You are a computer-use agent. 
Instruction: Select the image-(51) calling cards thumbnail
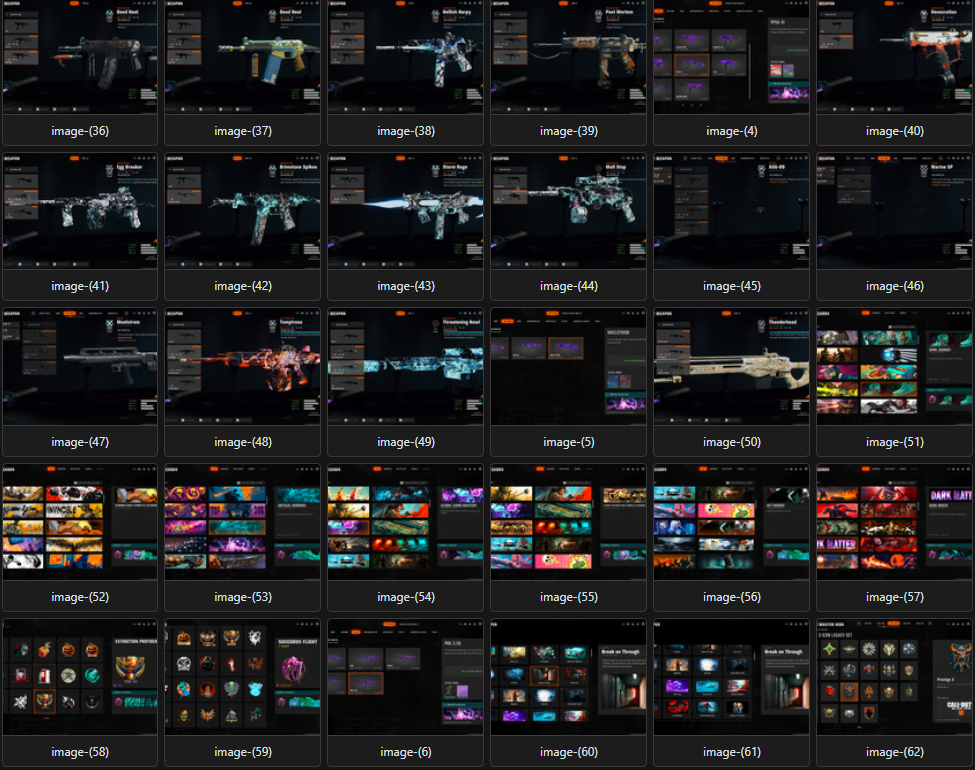pyautogui.click(x=894, y=367)
